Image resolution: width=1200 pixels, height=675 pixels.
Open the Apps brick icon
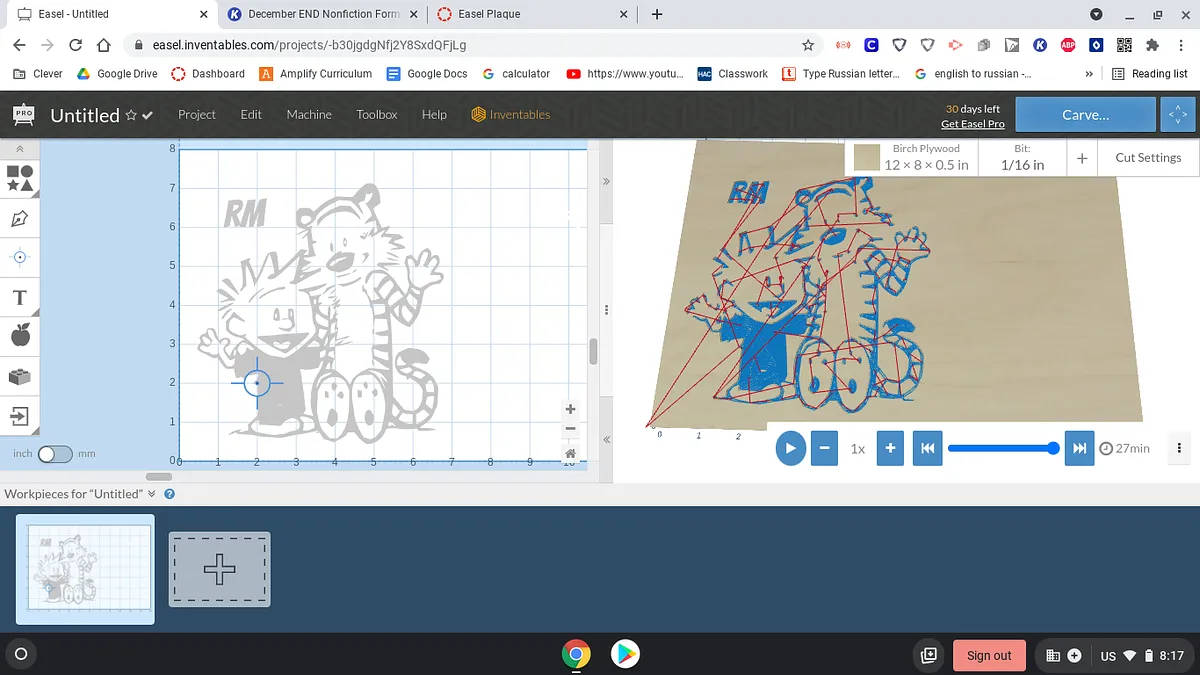pos(20,376)
